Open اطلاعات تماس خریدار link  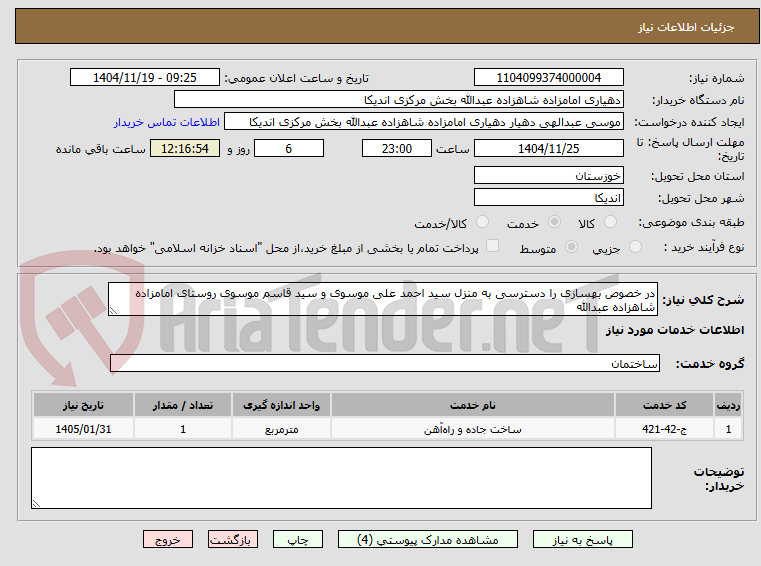tap(167, 122)
